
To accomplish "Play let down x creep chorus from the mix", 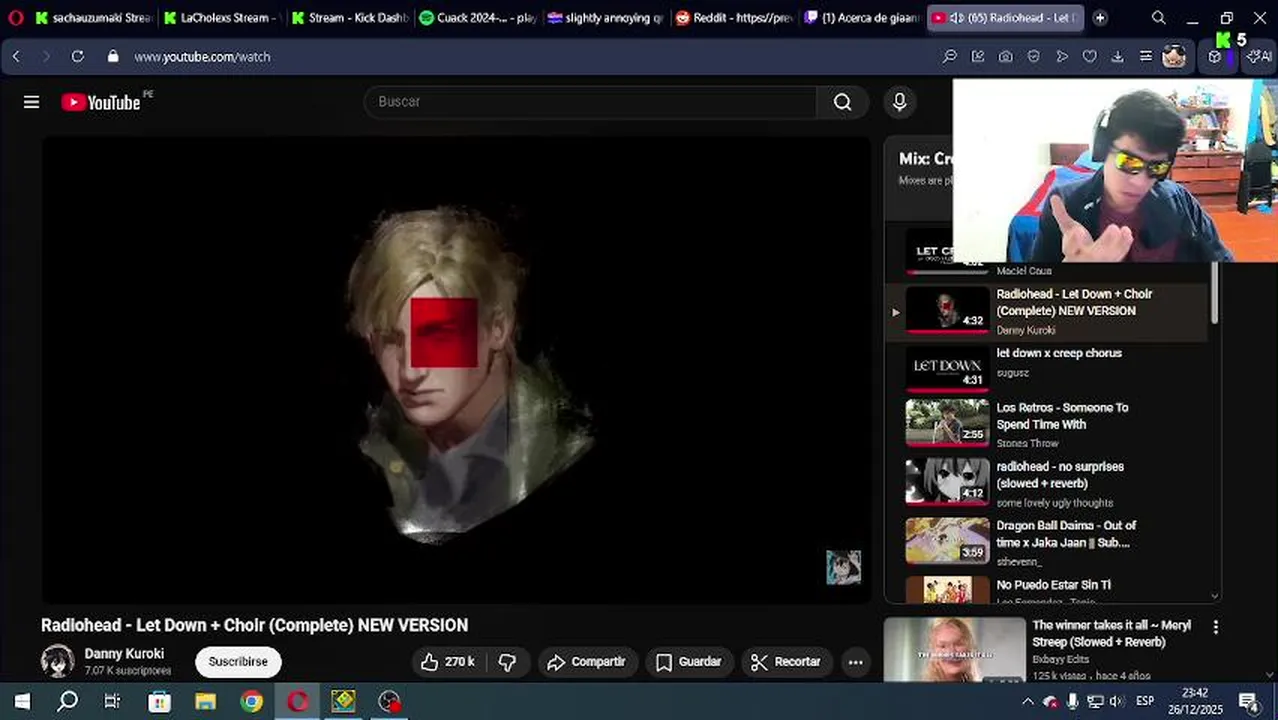I will [x=1059, y=353].
